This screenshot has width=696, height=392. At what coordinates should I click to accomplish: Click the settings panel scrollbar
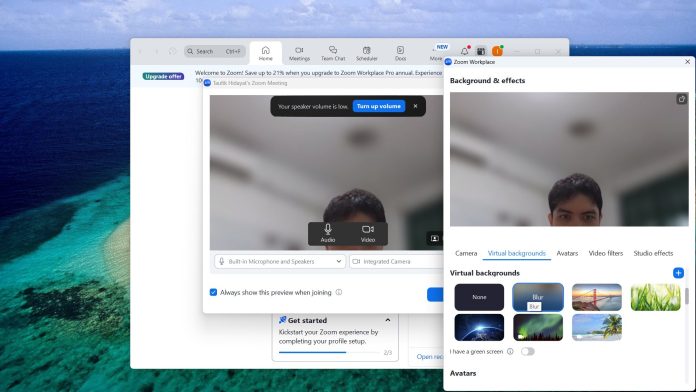687,296
